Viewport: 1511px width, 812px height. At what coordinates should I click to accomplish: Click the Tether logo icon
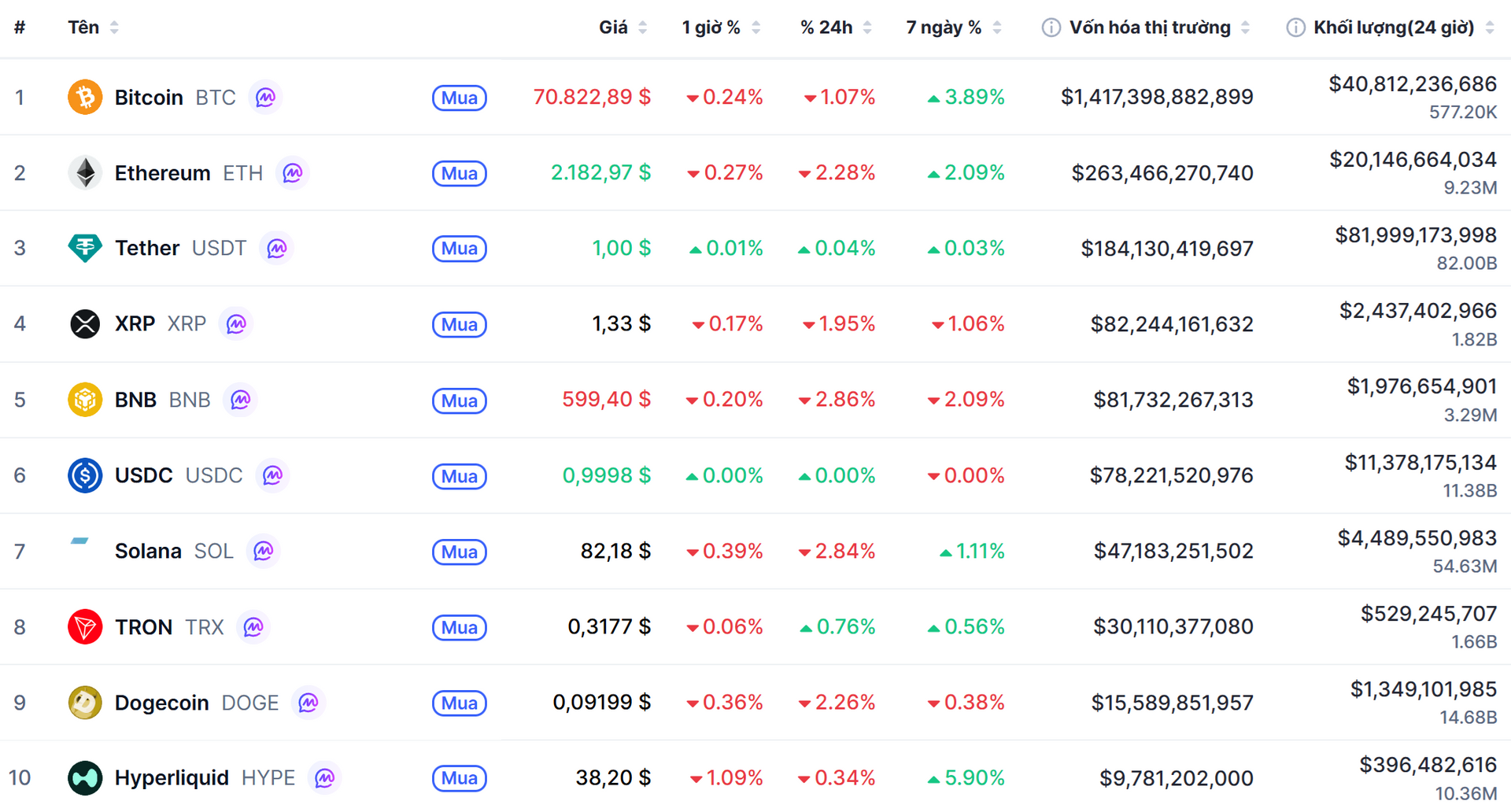pos(85,249)
